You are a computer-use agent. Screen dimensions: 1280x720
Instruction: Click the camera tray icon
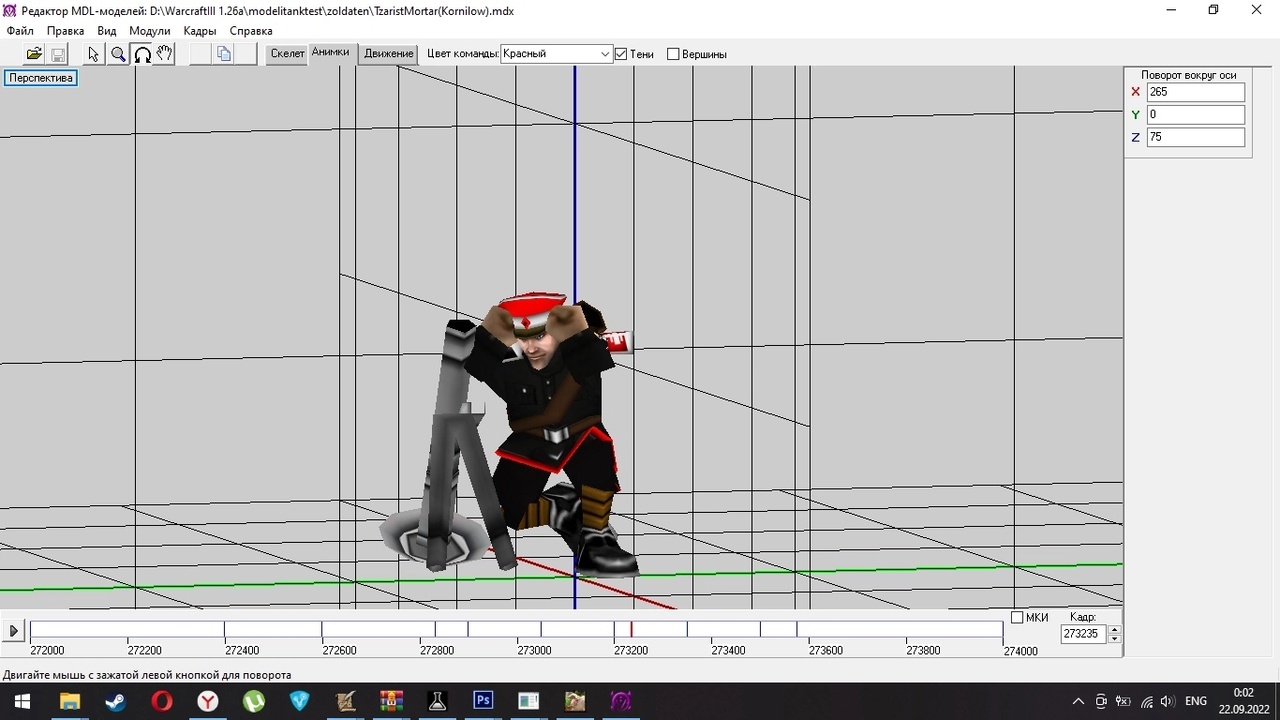coord(1101,701)
